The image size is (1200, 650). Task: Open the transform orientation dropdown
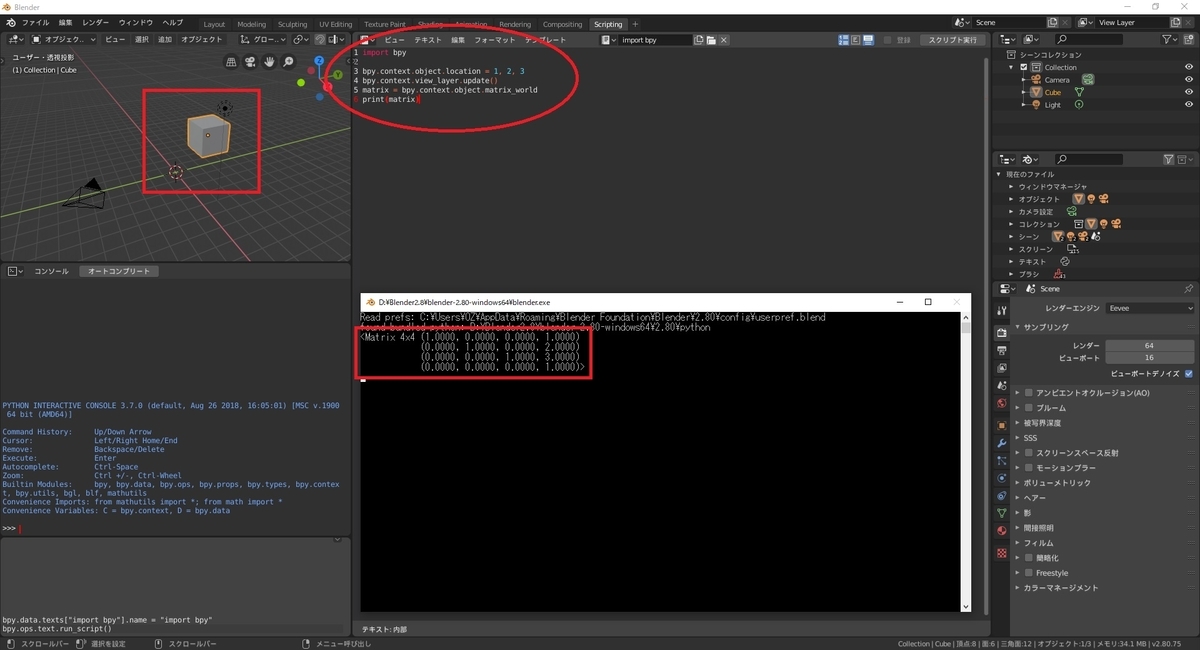(263, 39)
